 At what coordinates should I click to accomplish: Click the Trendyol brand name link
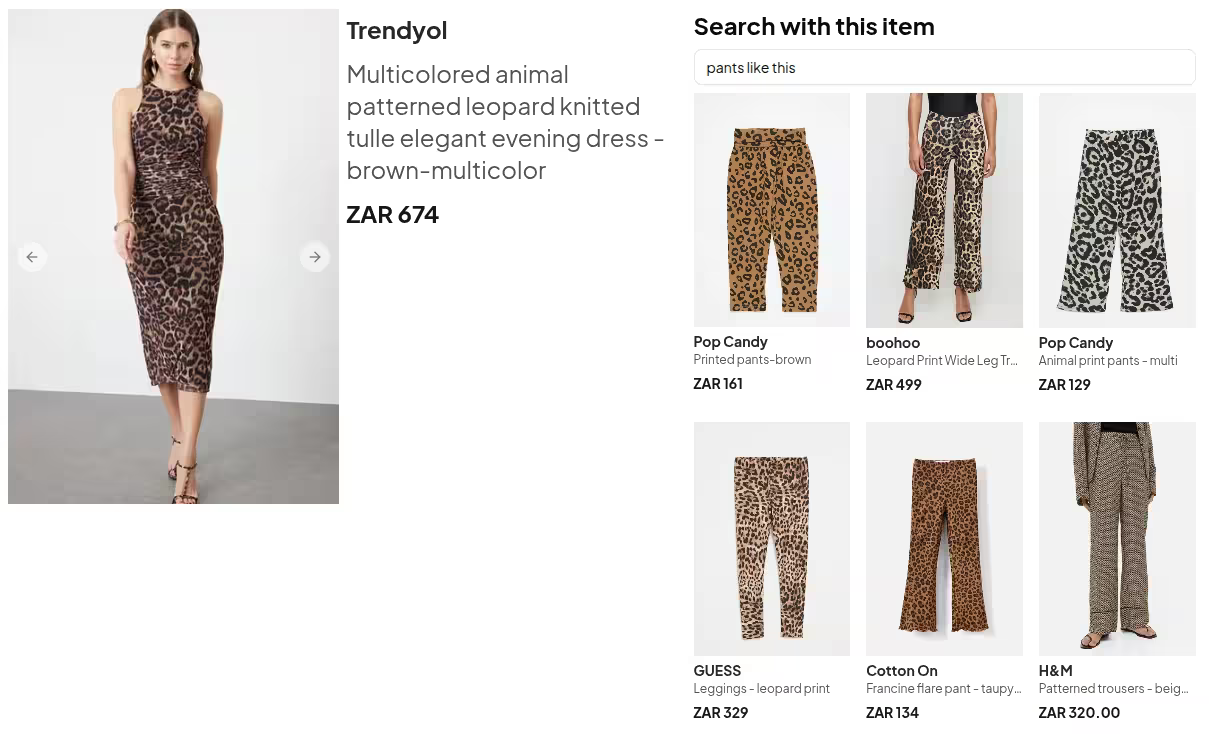397,30
